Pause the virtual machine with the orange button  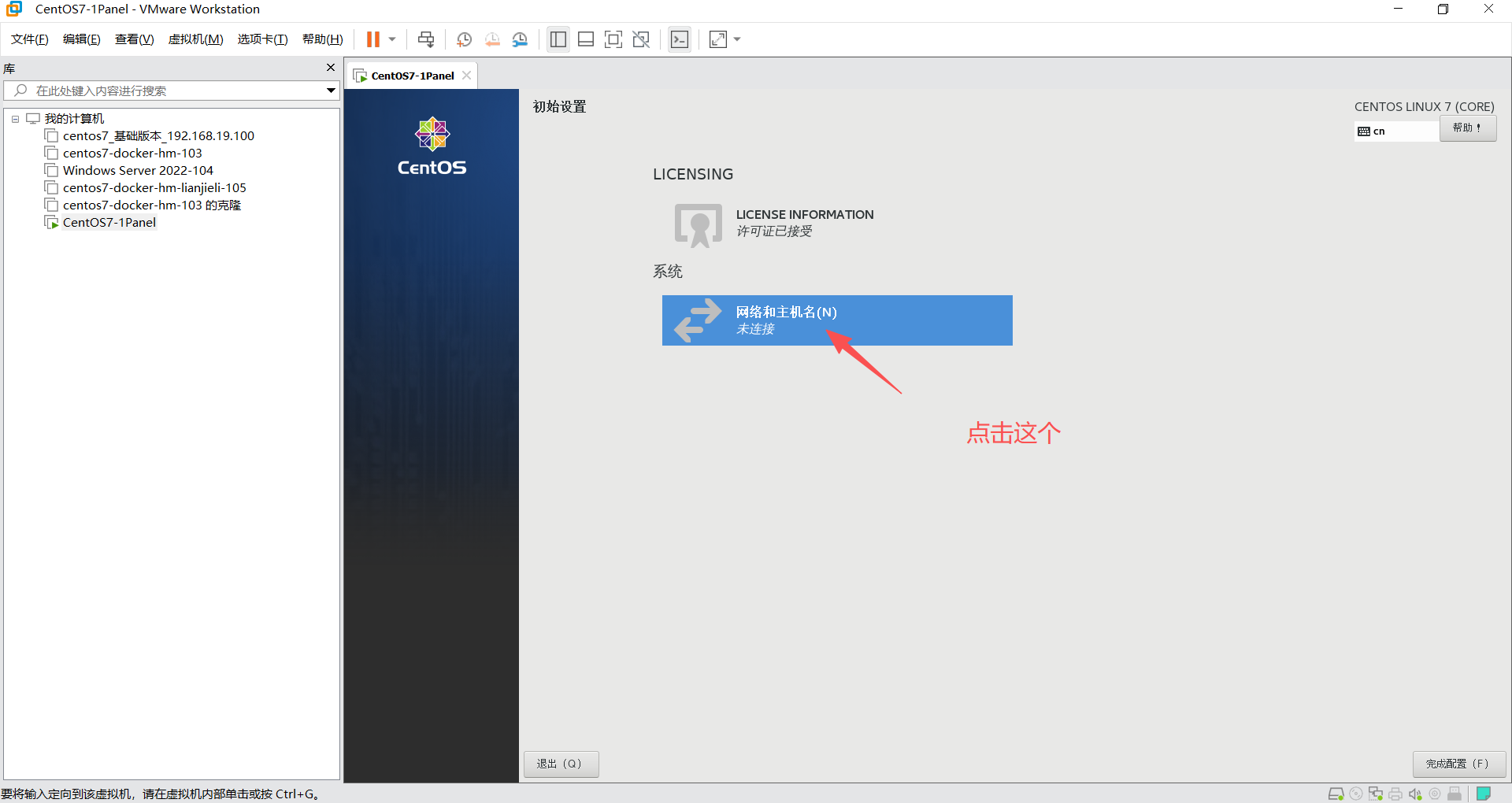pos(373,39)
